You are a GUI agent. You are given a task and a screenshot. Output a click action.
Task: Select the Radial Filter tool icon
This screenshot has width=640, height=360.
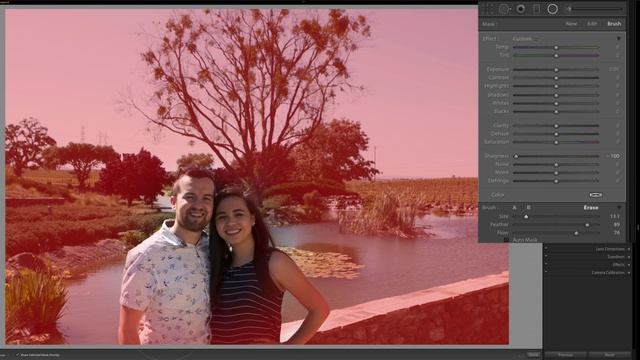pos(553,9)
